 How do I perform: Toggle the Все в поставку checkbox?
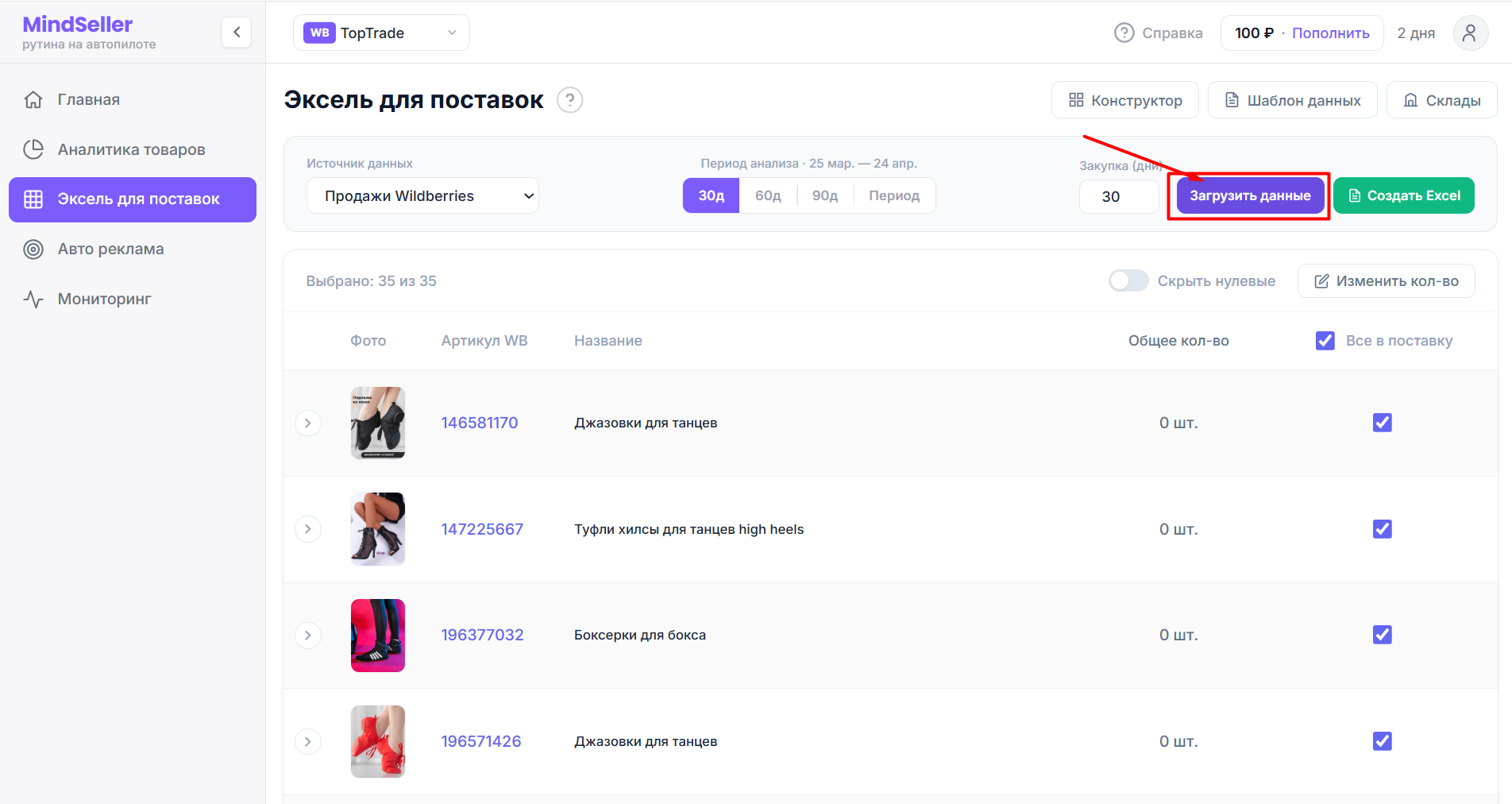[1325, 341]
